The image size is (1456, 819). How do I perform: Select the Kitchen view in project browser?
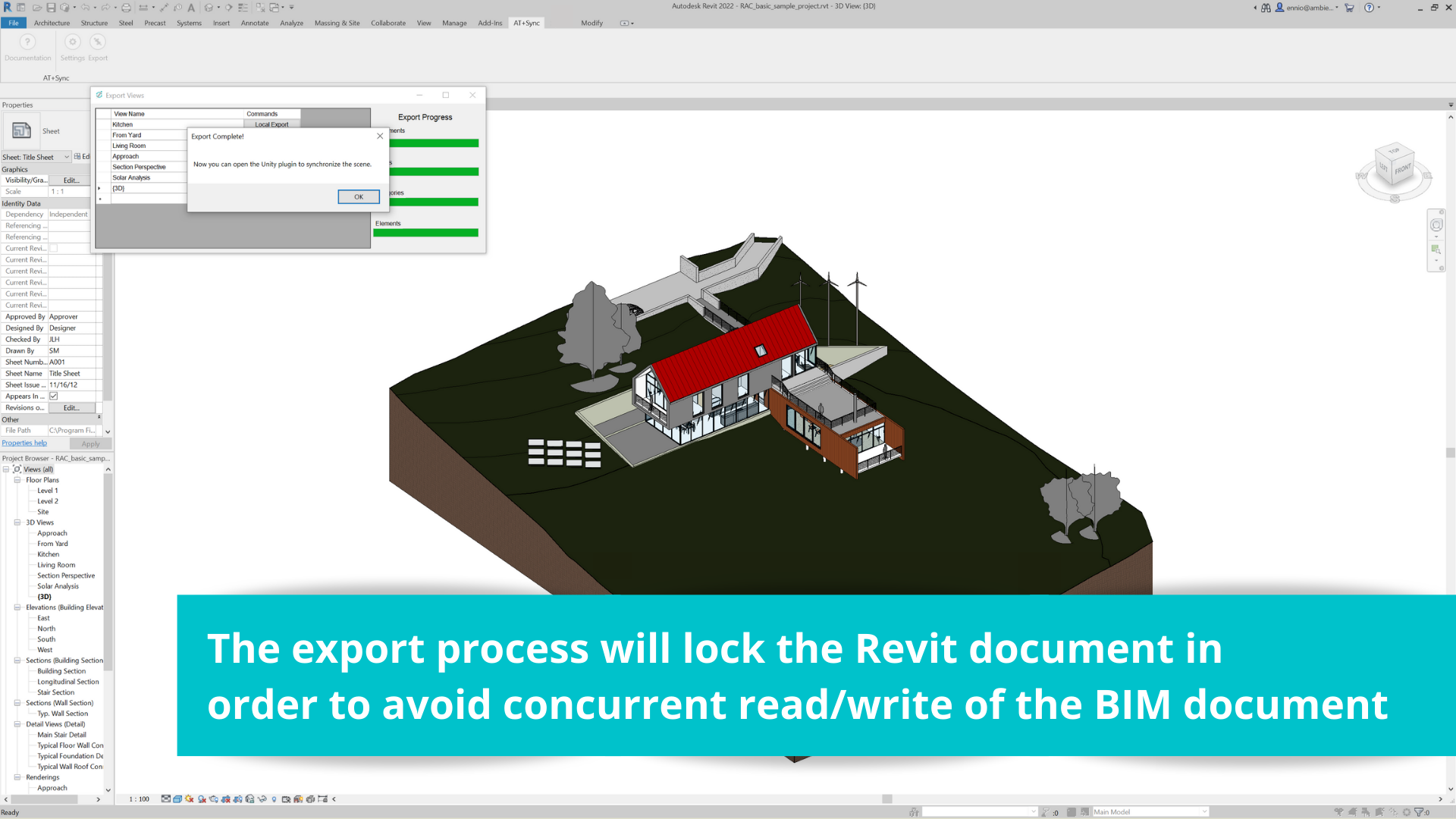click(x=49, y=554)
